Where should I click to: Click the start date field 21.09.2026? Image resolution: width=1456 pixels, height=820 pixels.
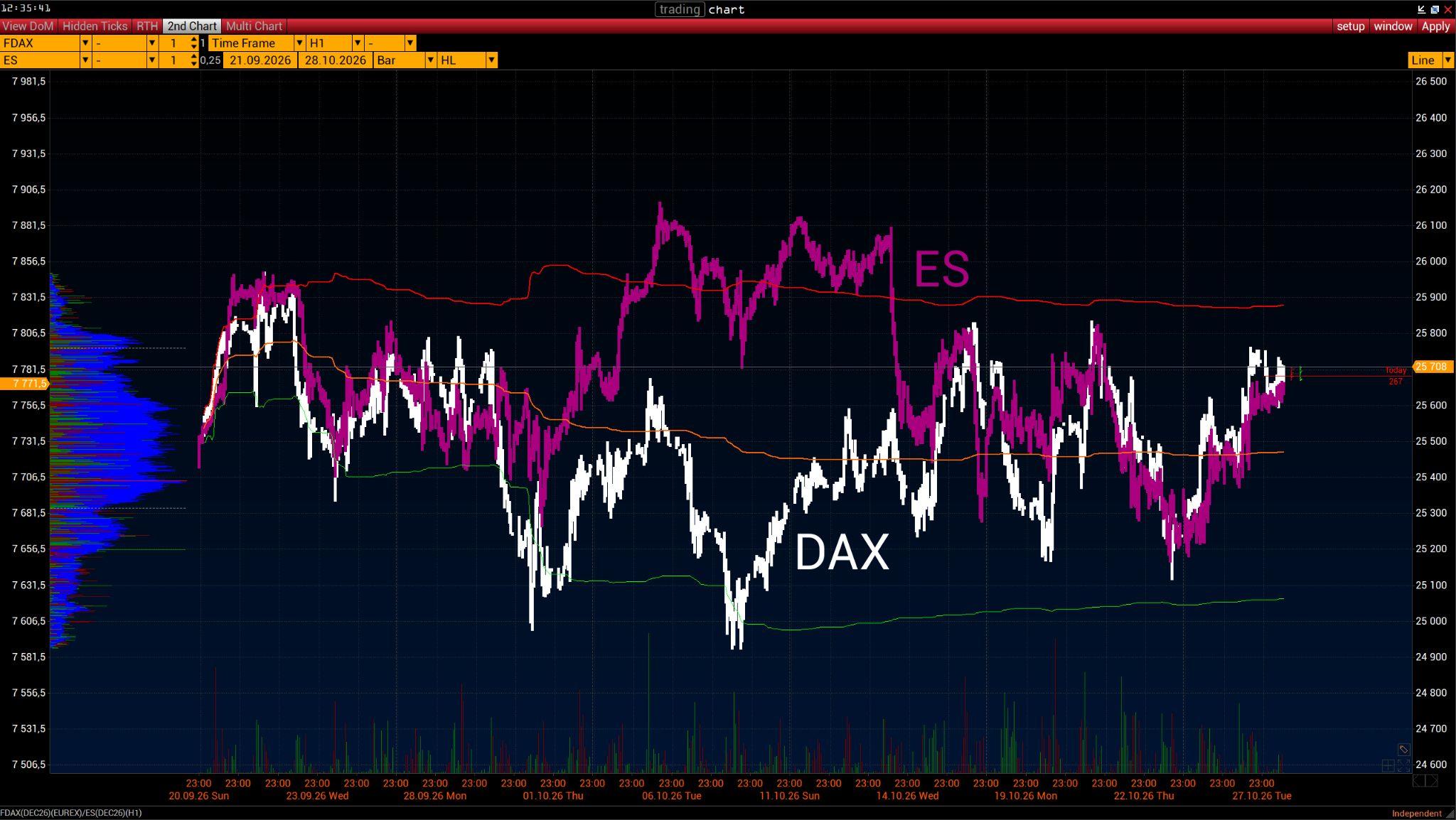click(x=260, y=60)
